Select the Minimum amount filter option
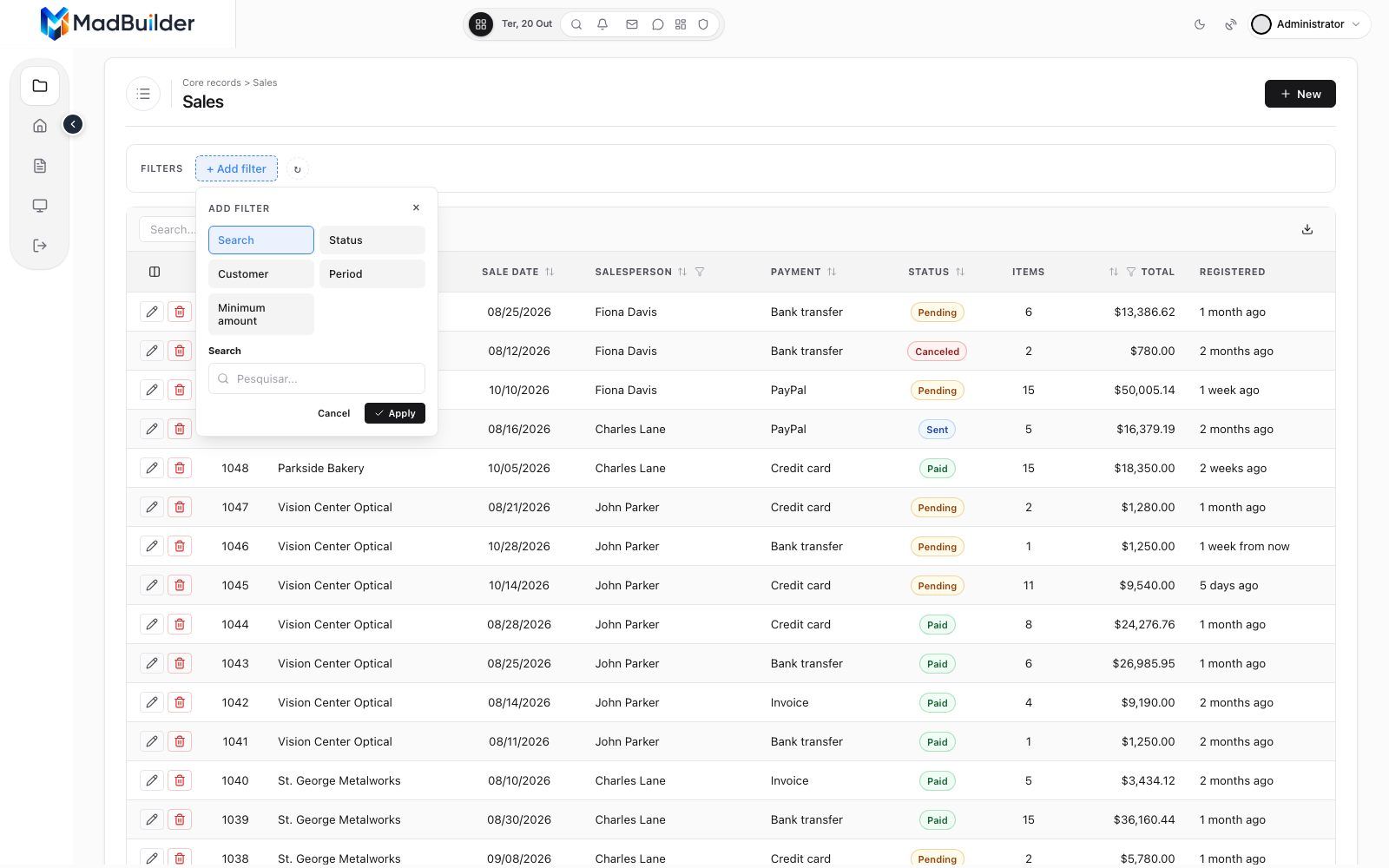The image size is (1389, 868). click(261, 314)
